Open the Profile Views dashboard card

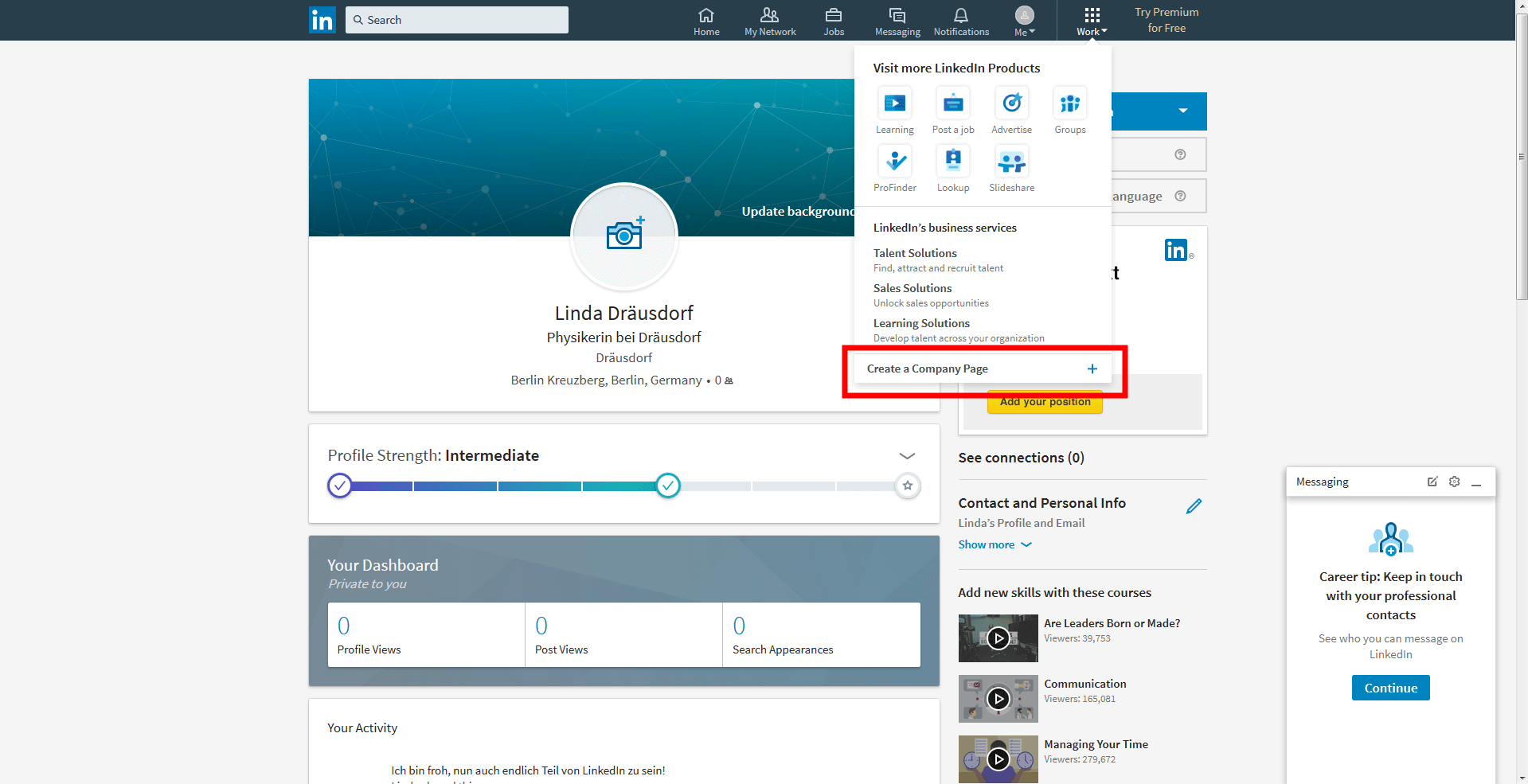point(426,635)
